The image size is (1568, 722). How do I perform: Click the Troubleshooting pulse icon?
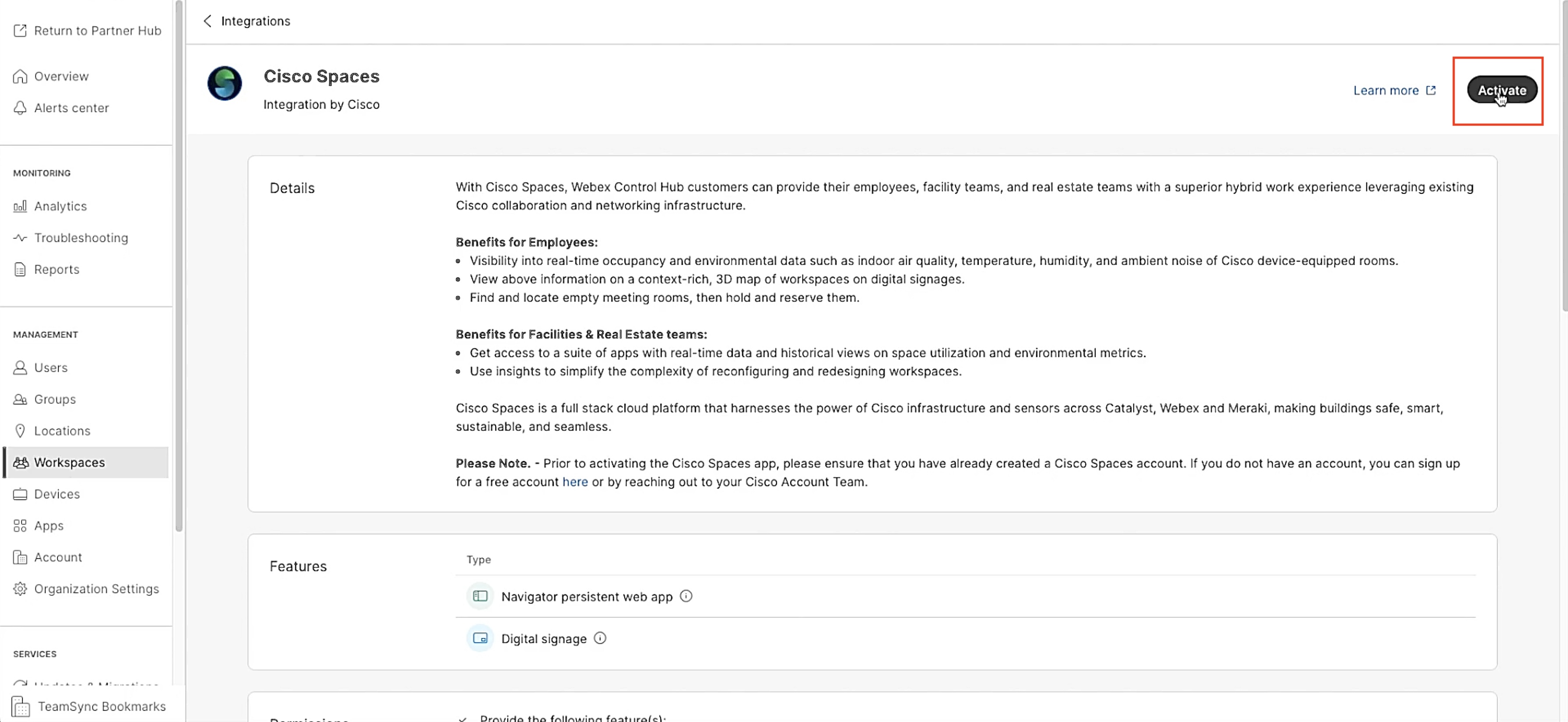(20, 238)
